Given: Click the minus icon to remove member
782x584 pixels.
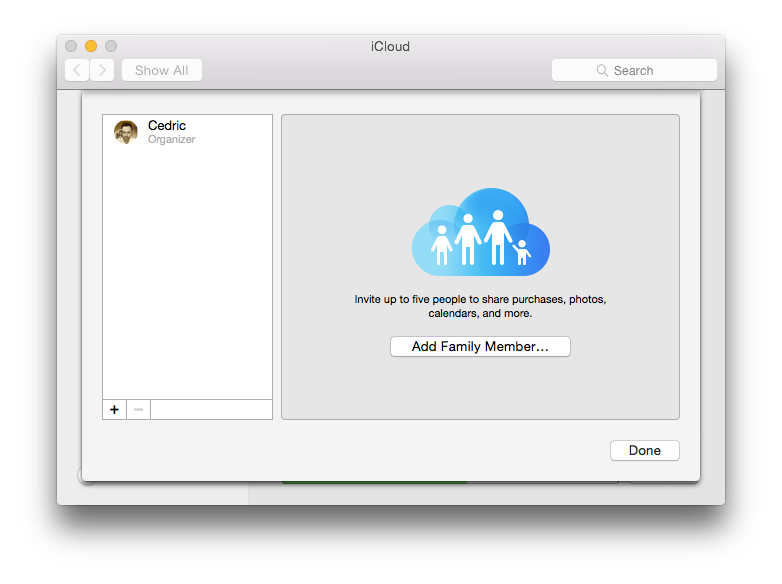Looking at the screenshot, I should [139, 409].
